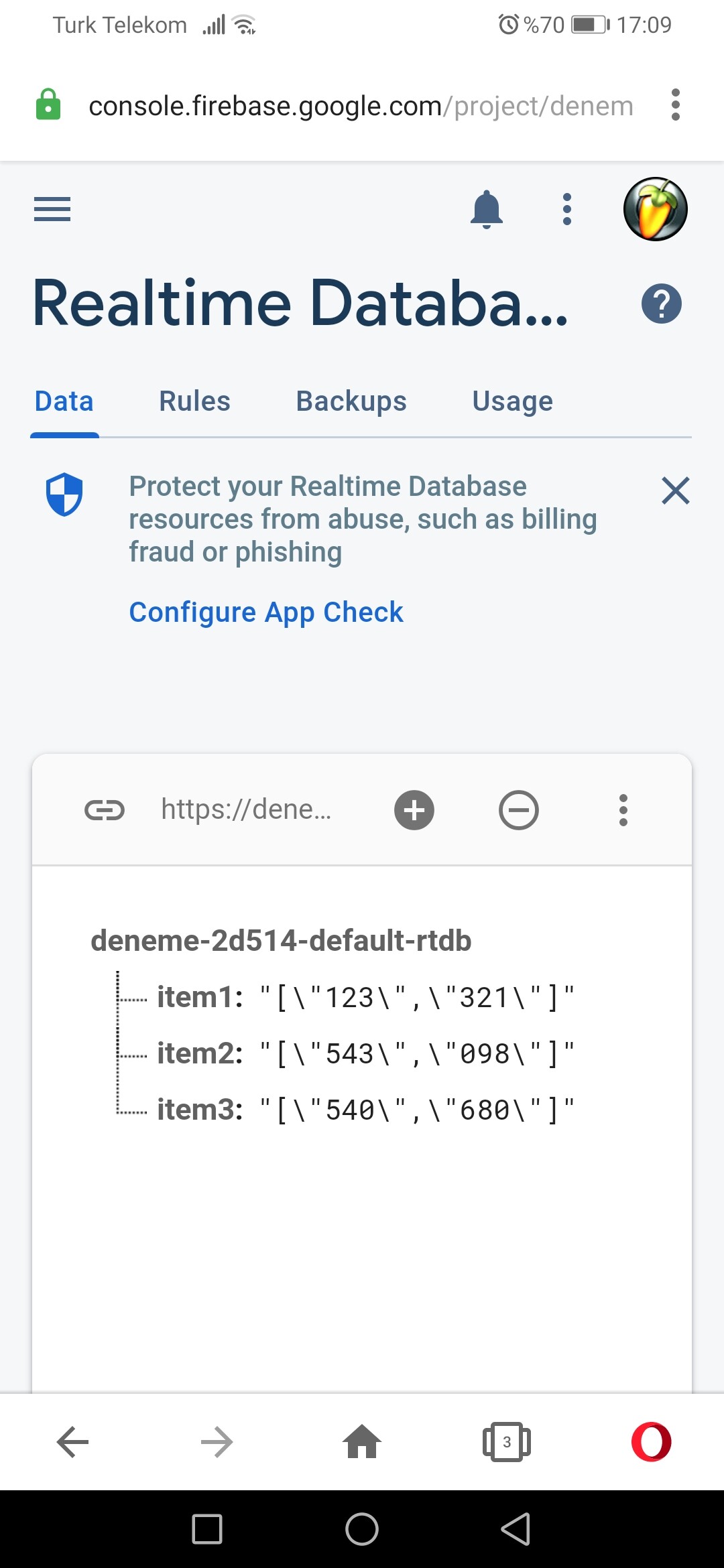Image resolution: width=724 pixels, height=1568 pixels.
Task: Select the Data tab
Action: [x=64, y=401]
